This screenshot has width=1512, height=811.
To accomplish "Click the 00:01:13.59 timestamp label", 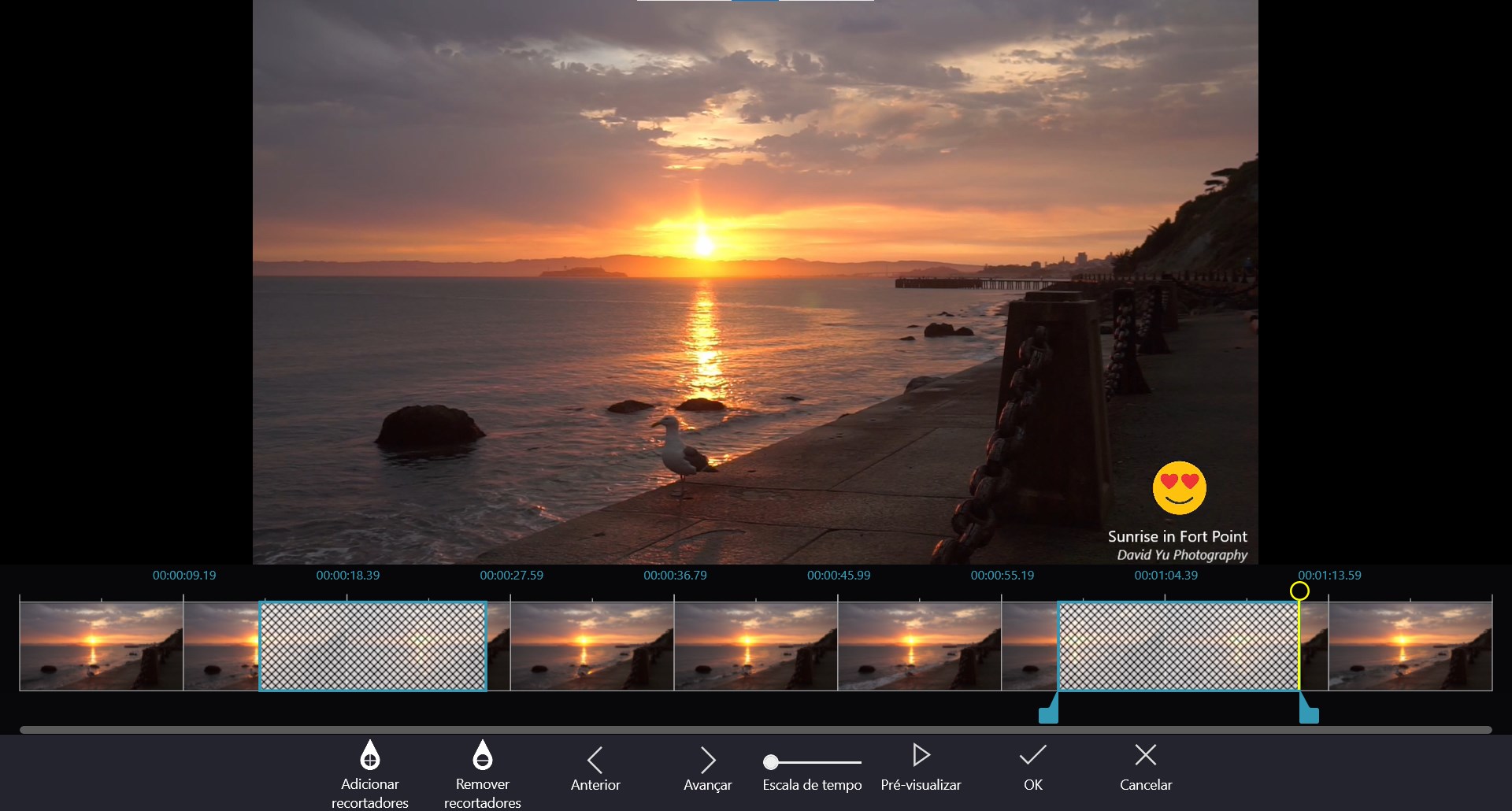I will 1330,576.
